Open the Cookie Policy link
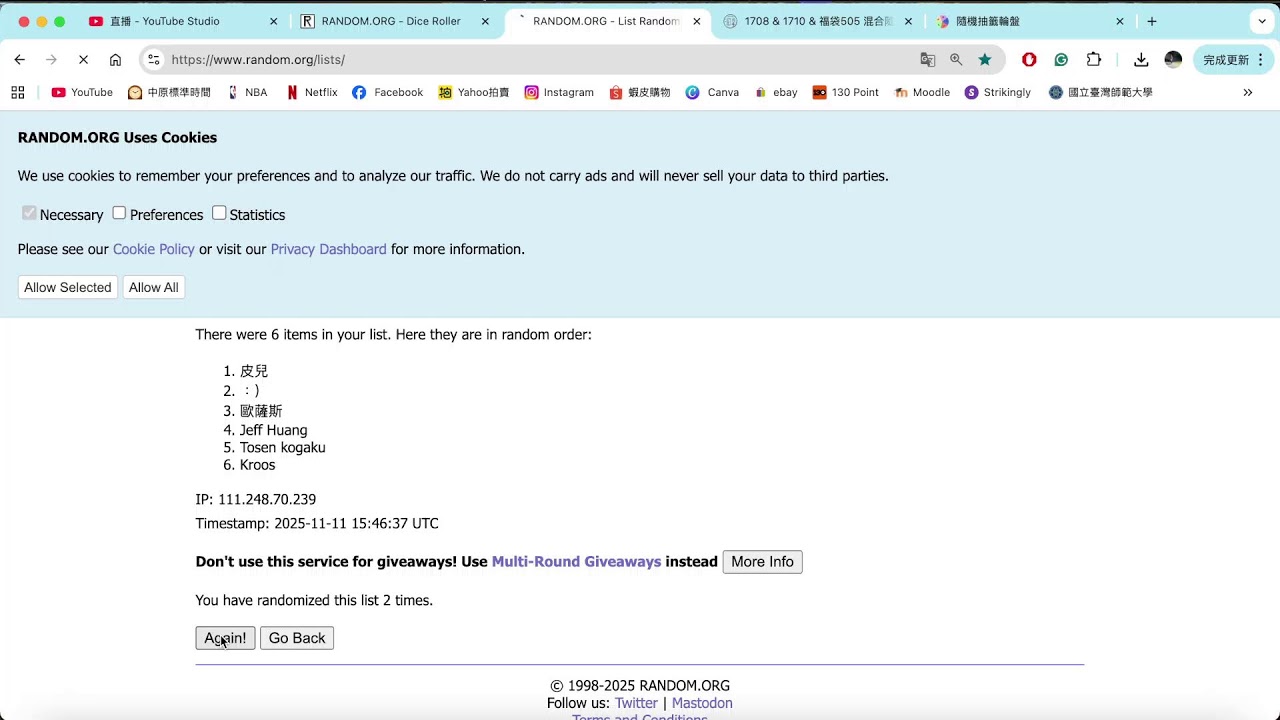1280x720 pixels. click(x=153, y=249)
